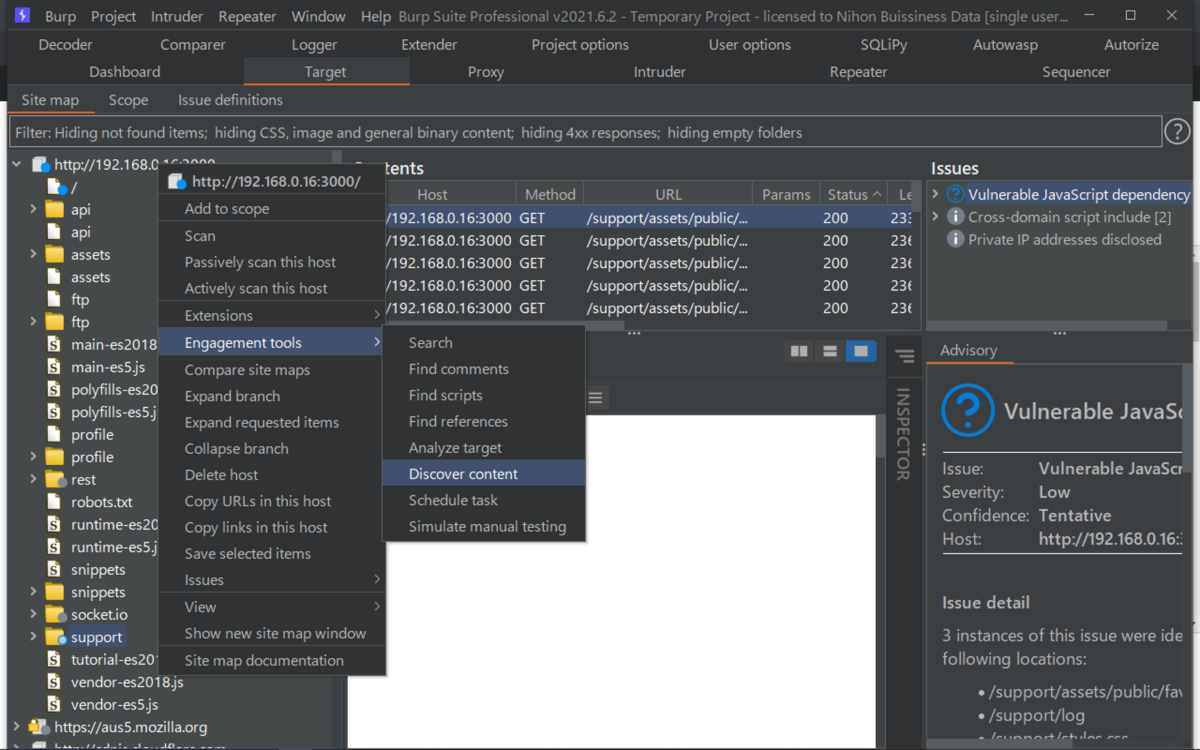Open the Burp menu in menu bar
The image size is (1200, 750).
click(60, 16)
